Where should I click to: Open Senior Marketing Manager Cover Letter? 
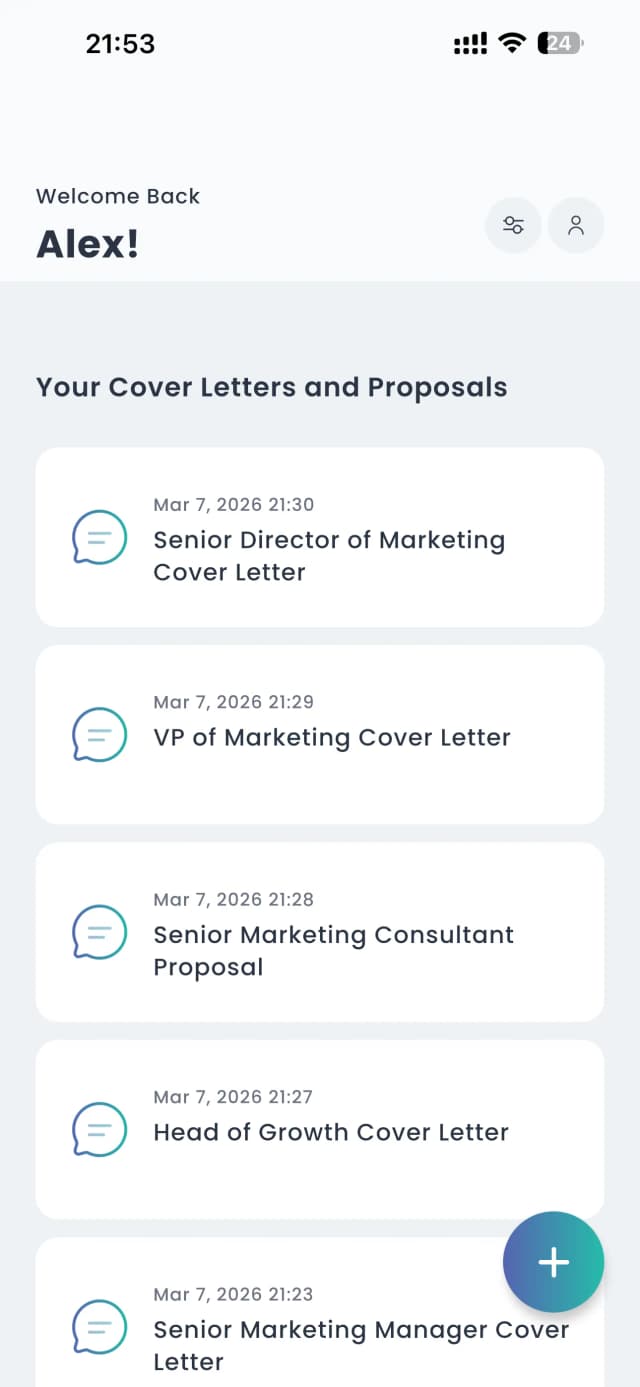pyautogui.click(x=360, y=1345)
